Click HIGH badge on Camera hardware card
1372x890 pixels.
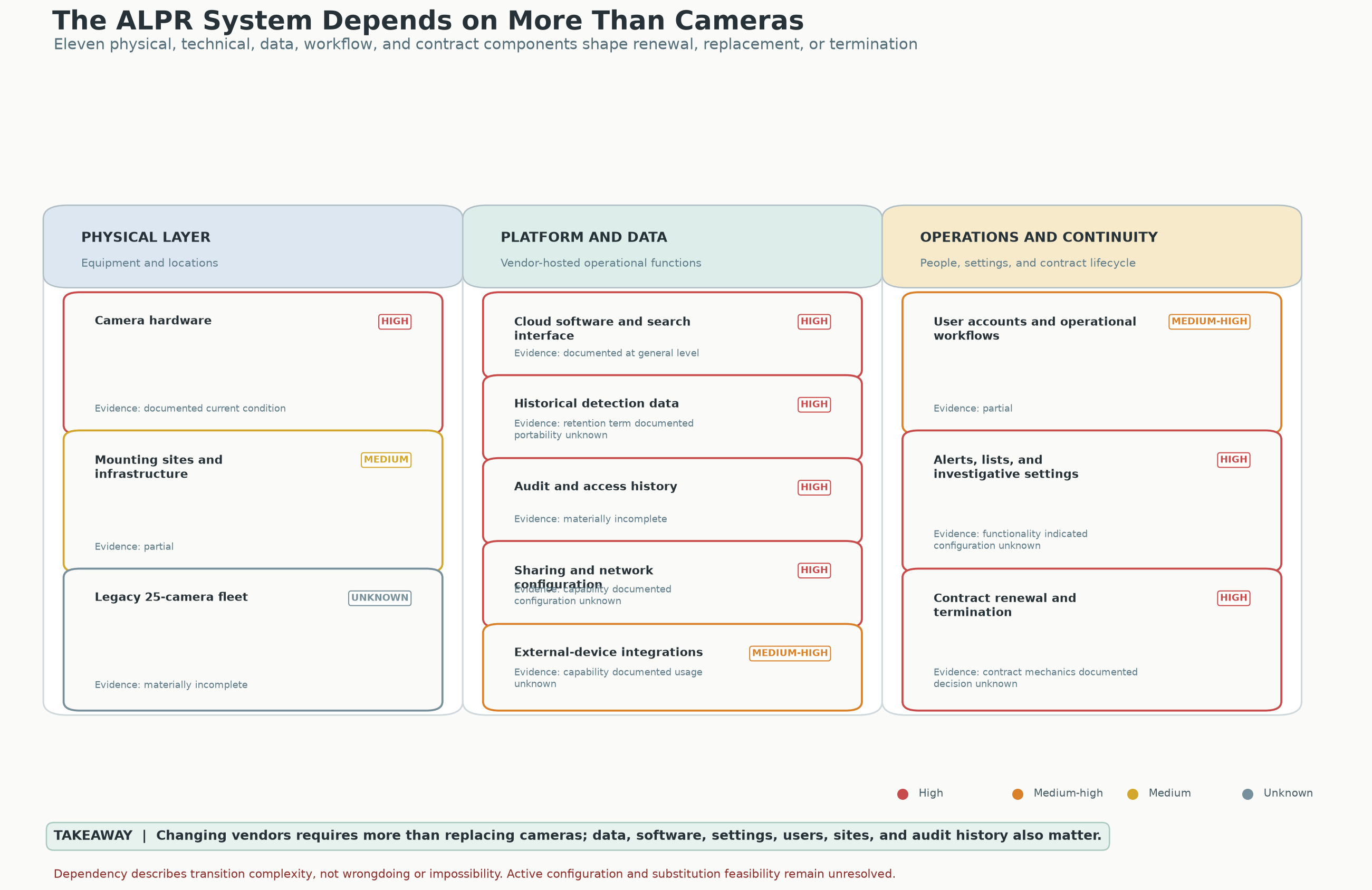(x=395, y=322)
